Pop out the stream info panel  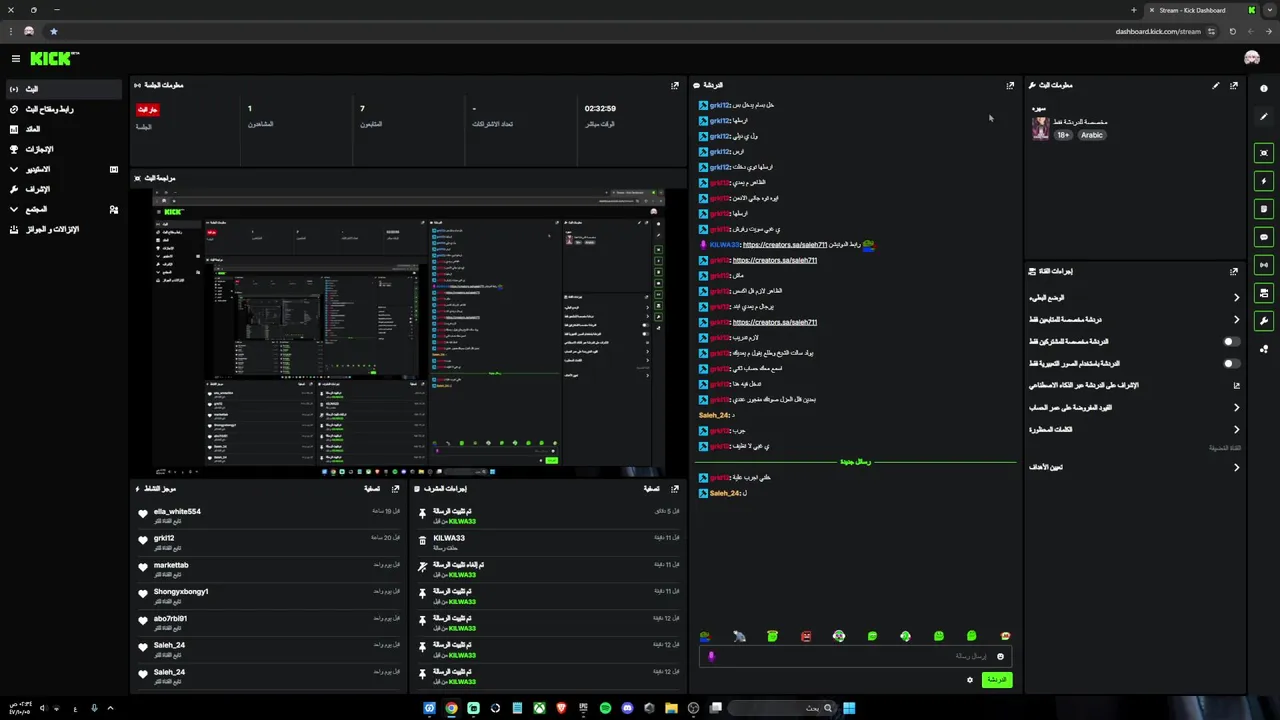coord(1234,86)
